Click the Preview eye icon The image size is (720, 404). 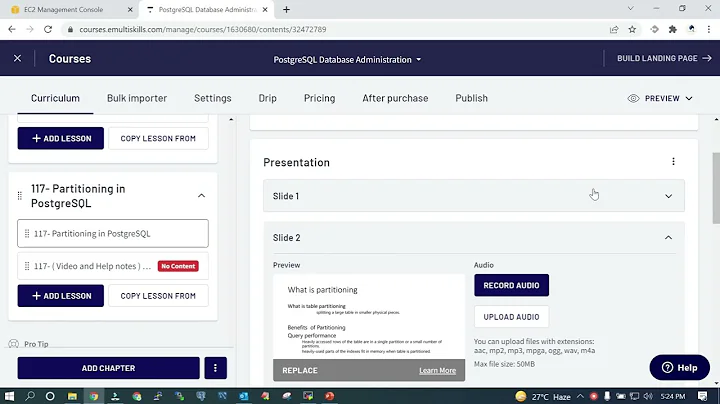pos(633,98)
